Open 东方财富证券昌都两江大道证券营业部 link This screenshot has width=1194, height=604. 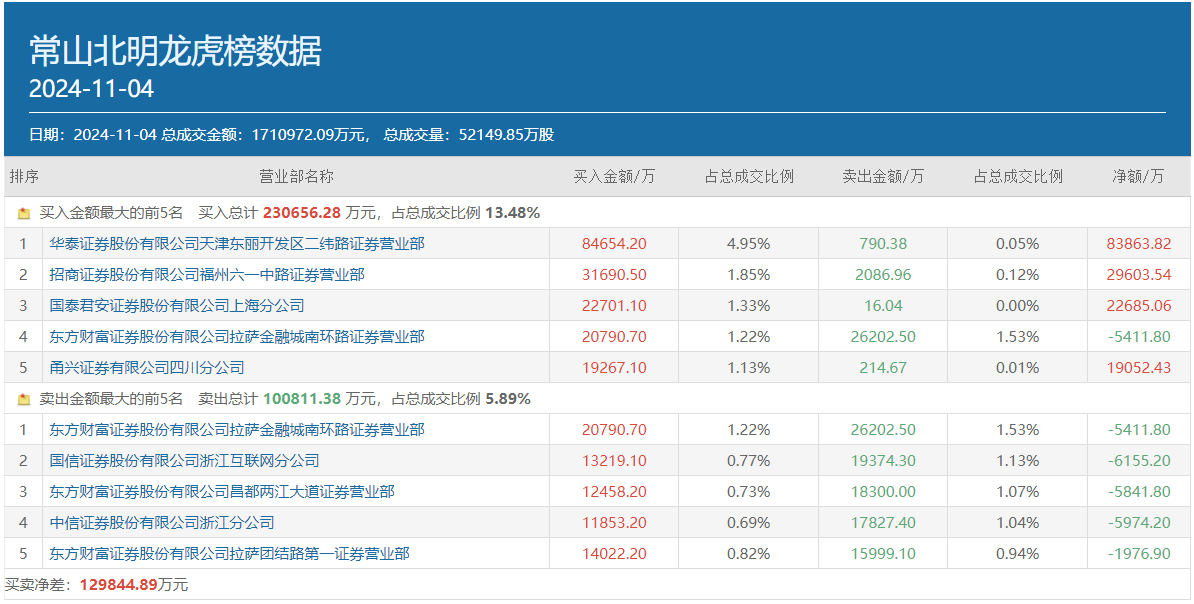click(x=222, y=492)
